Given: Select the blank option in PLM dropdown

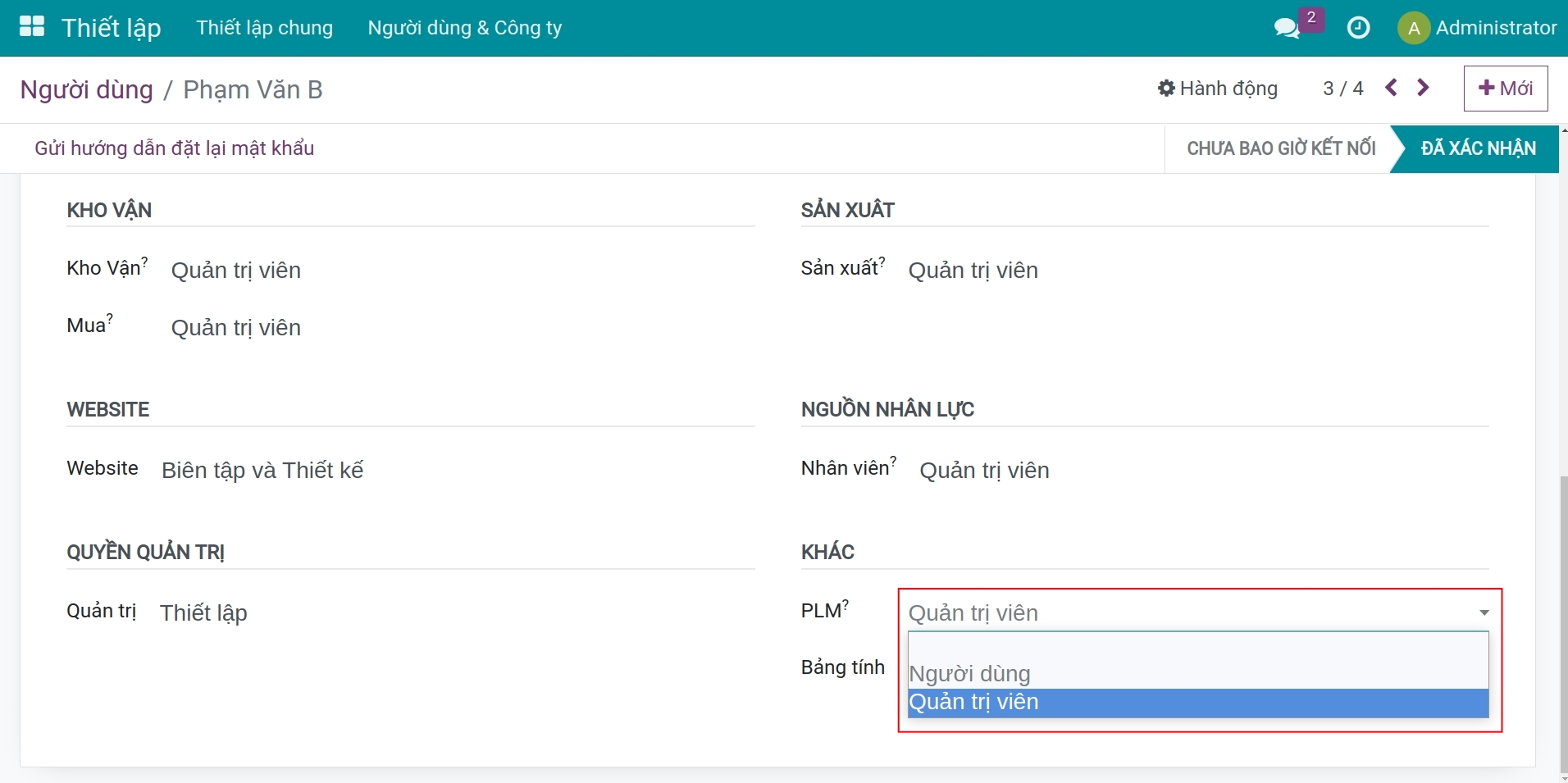Looking at the screenshot, I should click(x=1198, y=646).
